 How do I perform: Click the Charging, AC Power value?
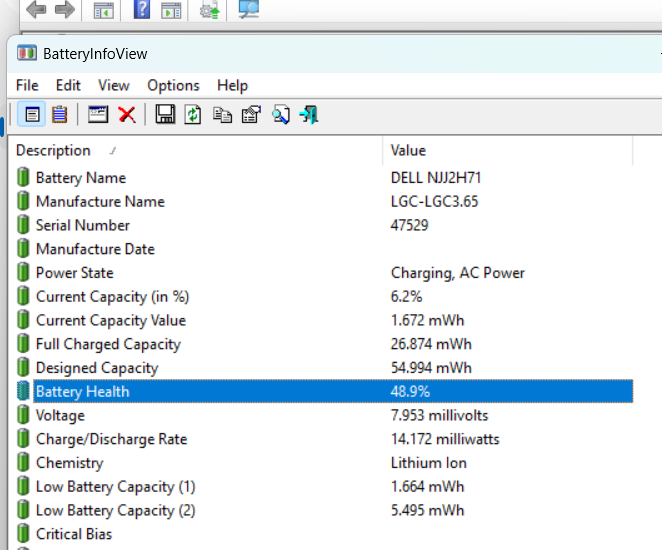(x=457, y=273)
